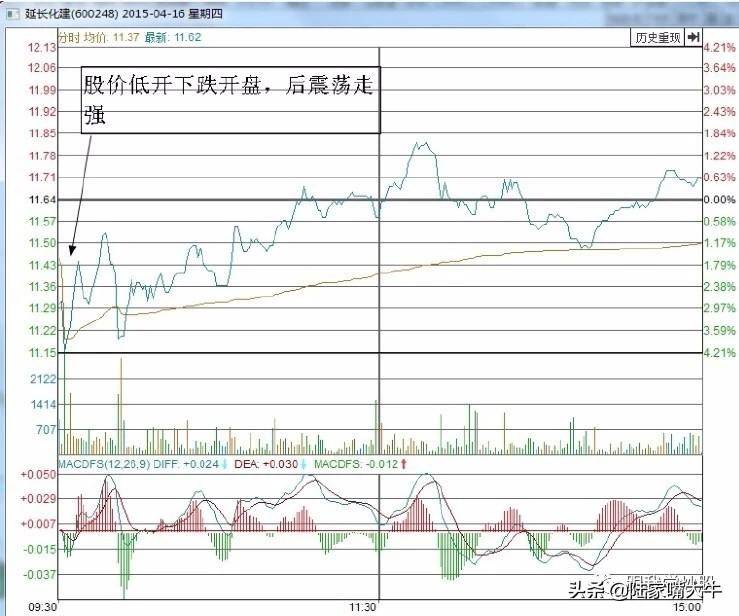Click the 3.64% label on right axis
739x616 pixels.
[x=719, y=68]
